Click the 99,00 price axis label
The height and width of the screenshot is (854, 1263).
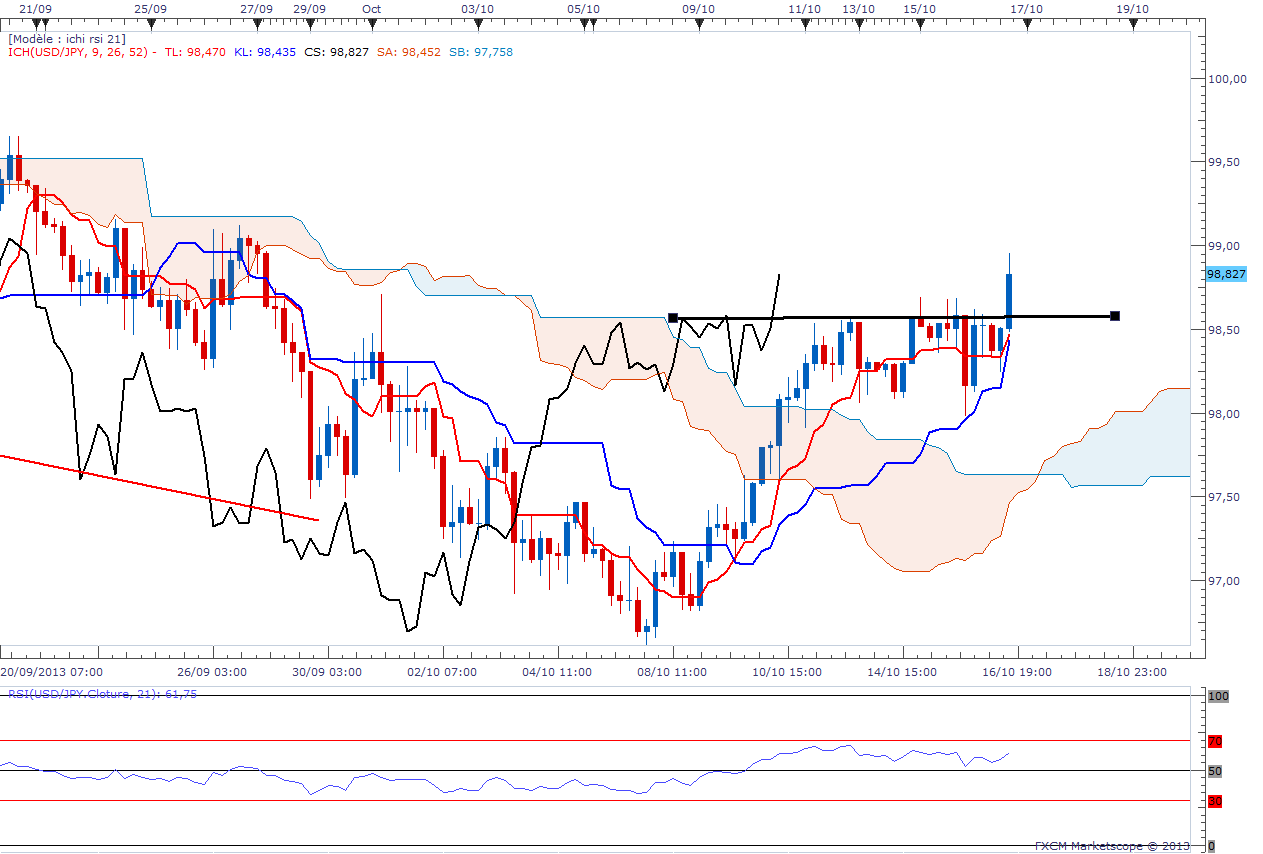click(1226, 246)
